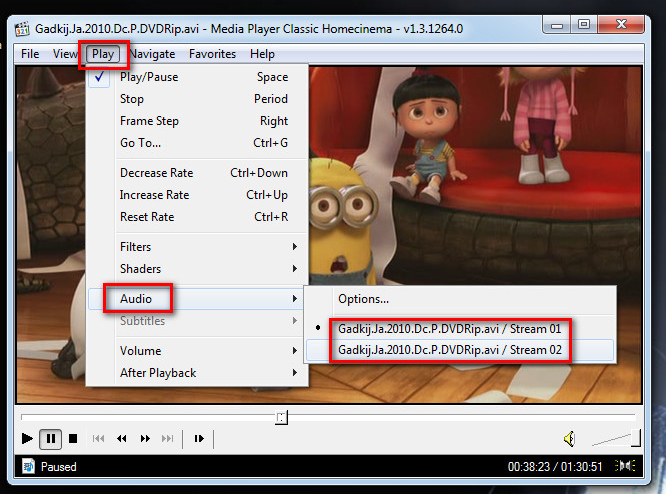This screenshot has height=494, width=666.
Task: Expand the Shaders submenu
Action: 198,269
